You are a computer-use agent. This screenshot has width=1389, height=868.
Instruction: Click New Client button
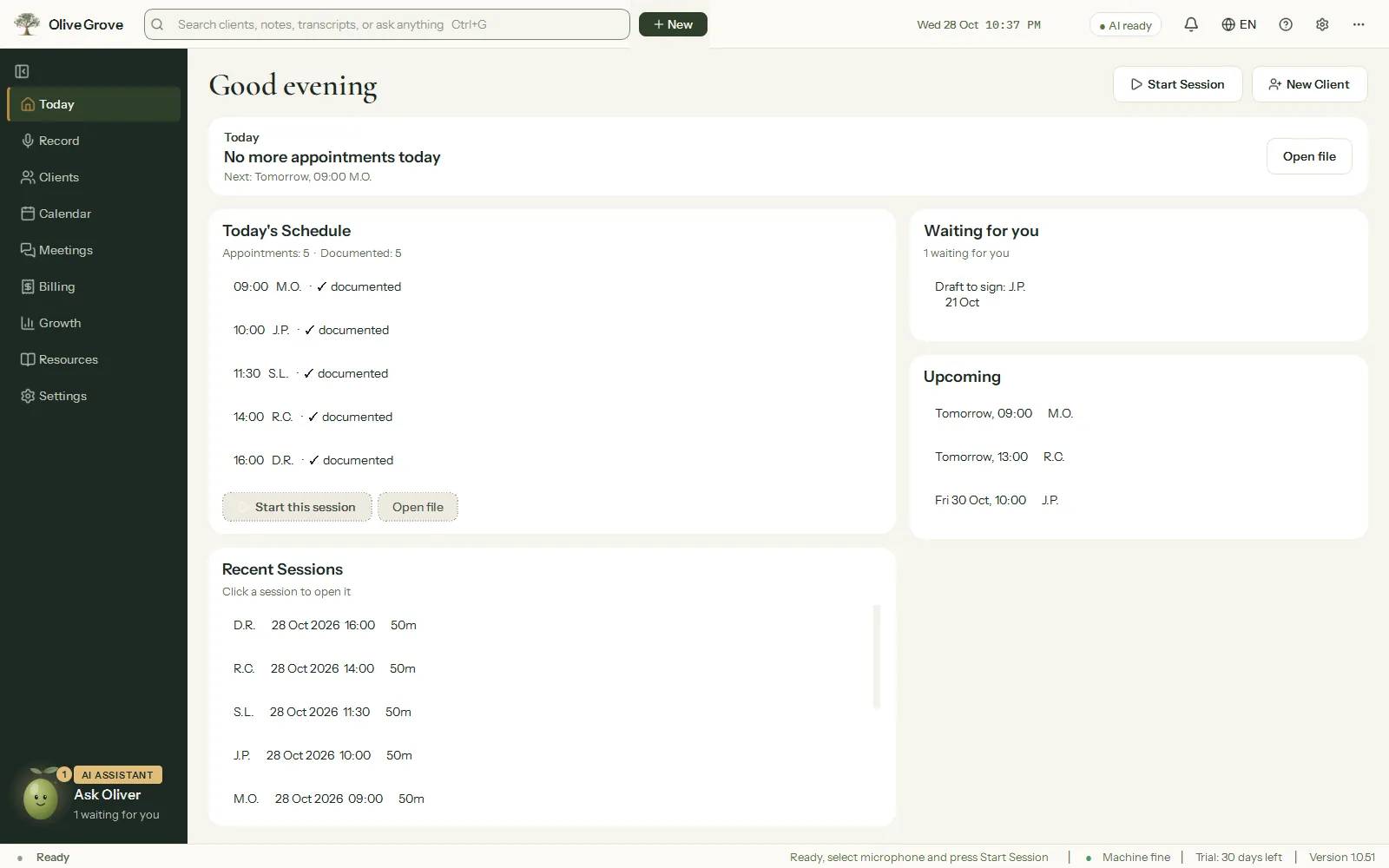pos(1309,84)
